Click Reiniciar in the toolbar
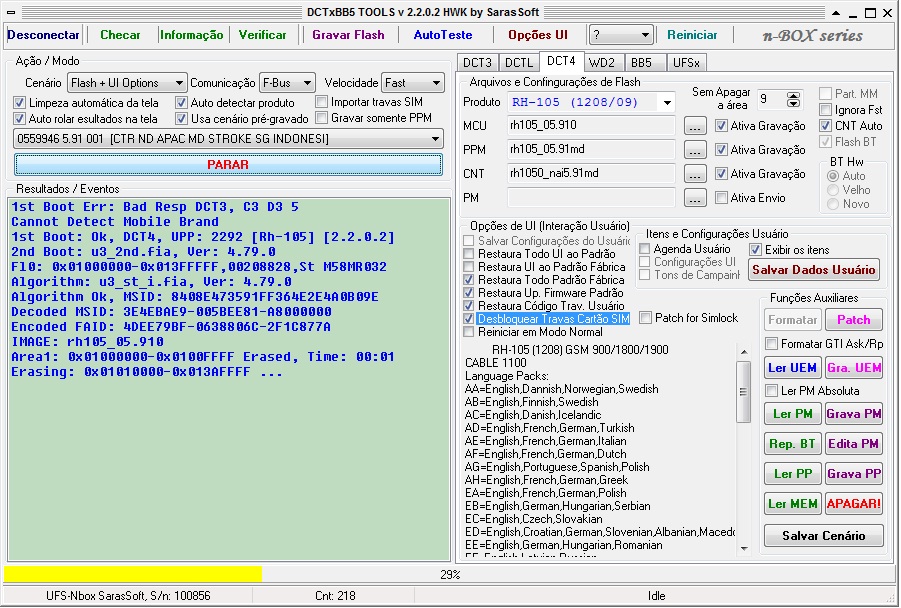This screenshot has height=608, width=901. coord(692,35)
